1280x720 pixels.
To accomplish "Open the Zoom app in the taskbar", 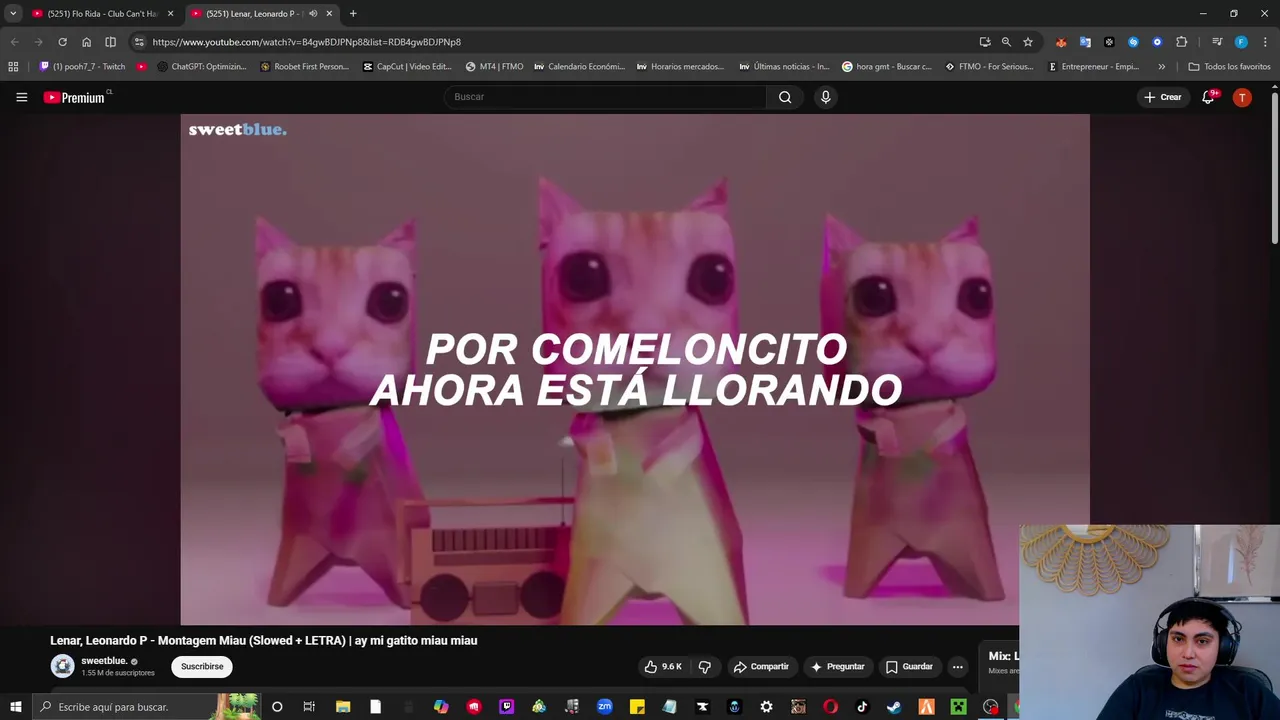I will pos(605,707).
